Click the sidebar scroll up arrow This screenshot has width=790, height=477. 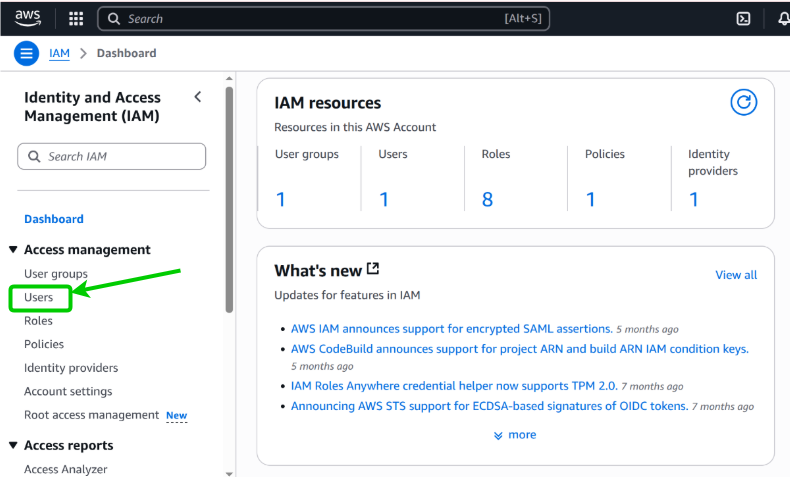click(x=229, y=79)
